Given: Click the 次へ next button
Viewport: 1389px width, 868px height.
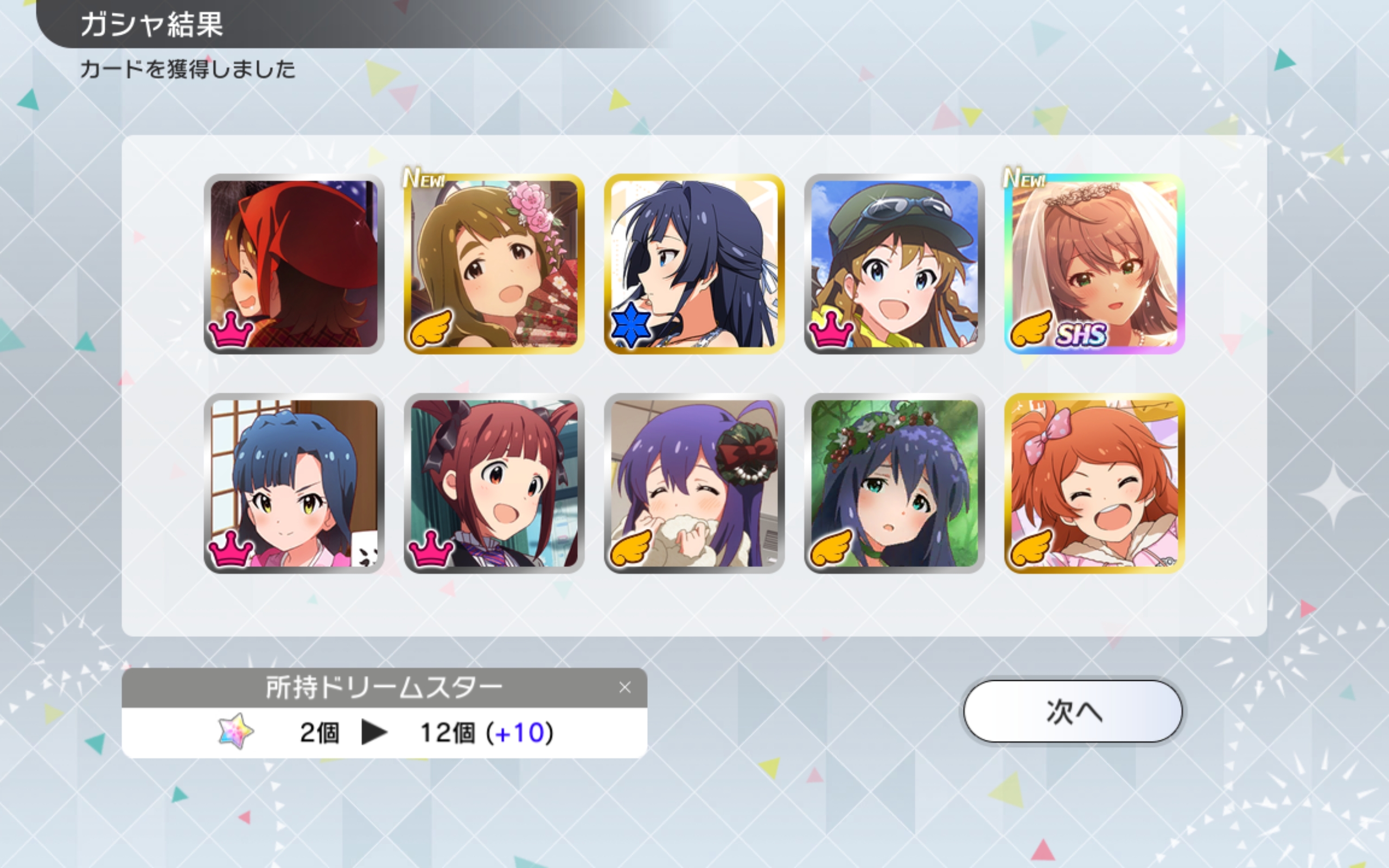Looking at the screenshot, I should pos(1073,711).
